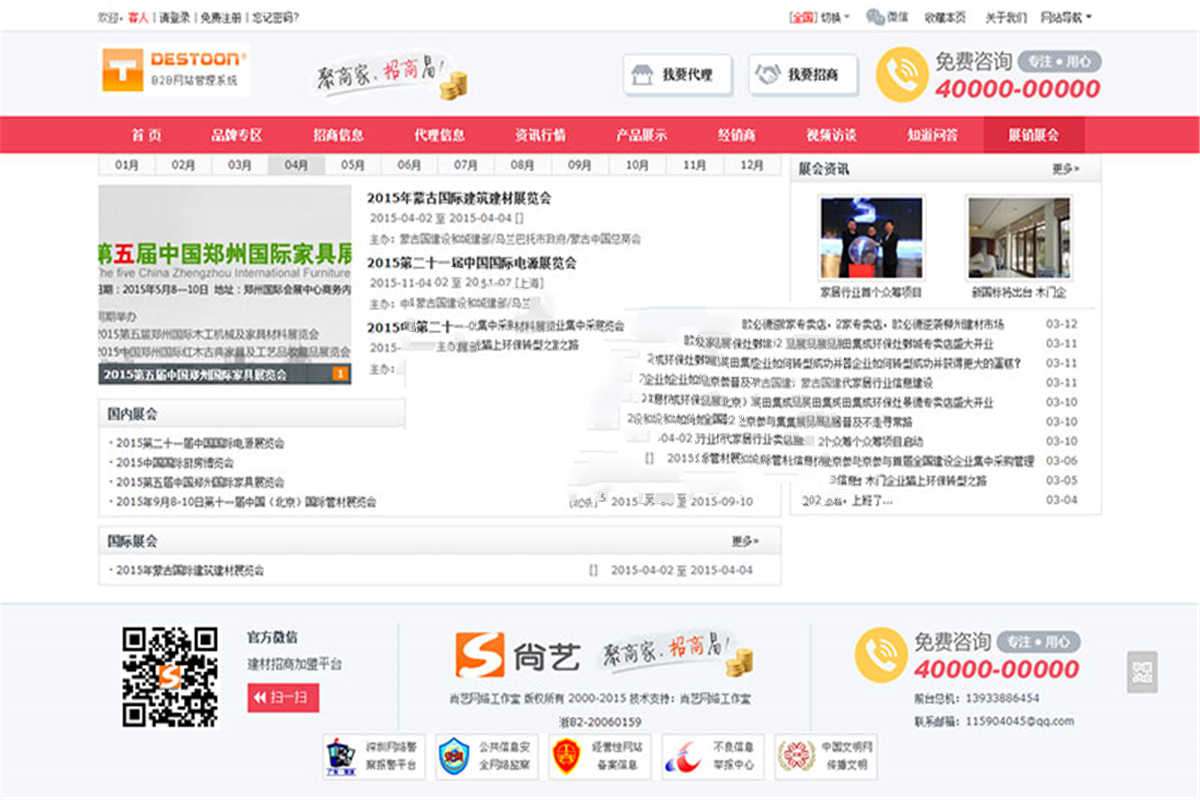The width and height of the screenshot is (1200, 800).
Task: Open the 视频访谈 nav item
Action: coord(831,135)
